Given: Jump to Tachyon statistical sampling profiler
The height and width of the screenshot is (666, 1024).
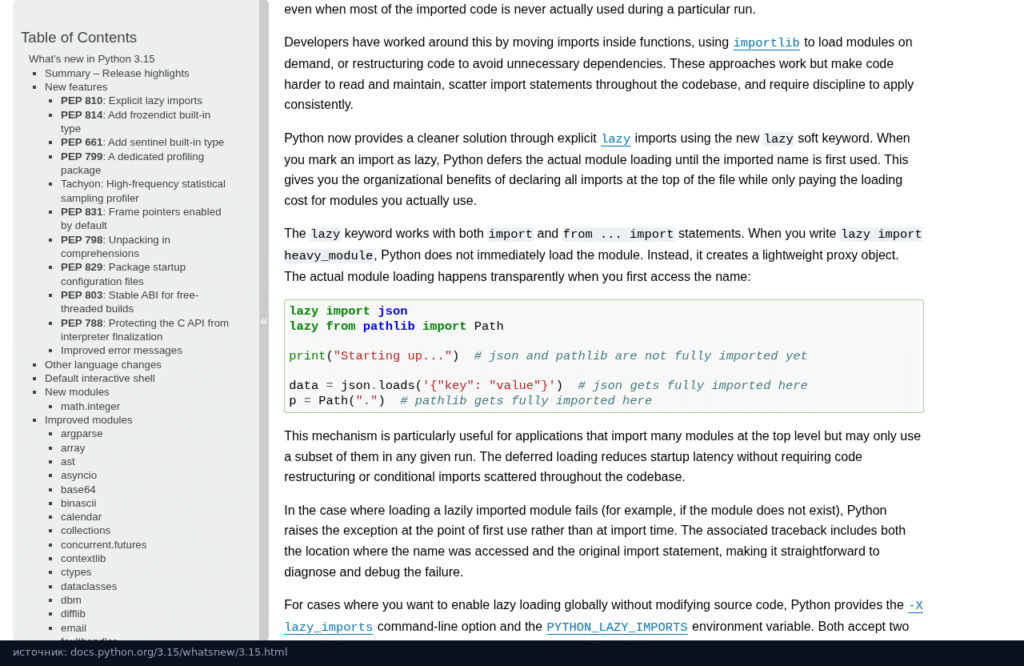Looking at the screenshot, I should [x=143, y=191].
